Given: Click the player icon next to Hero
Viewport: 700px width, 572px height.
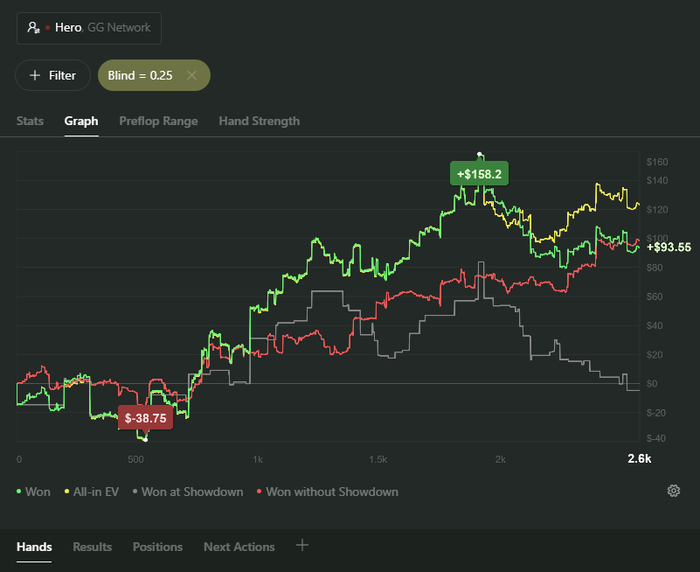Looking at the screenshot, I should 34,28.
